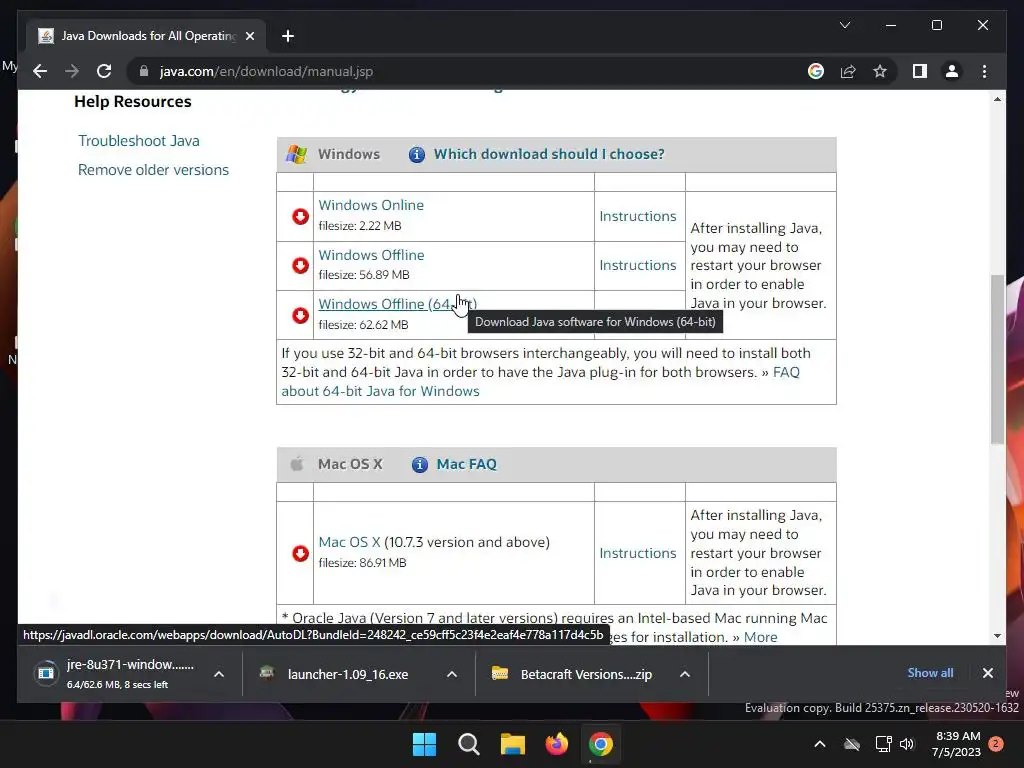Open Chrome's three-dot menu
Screen dimensions: 1024x768
[x=984, y=71]
